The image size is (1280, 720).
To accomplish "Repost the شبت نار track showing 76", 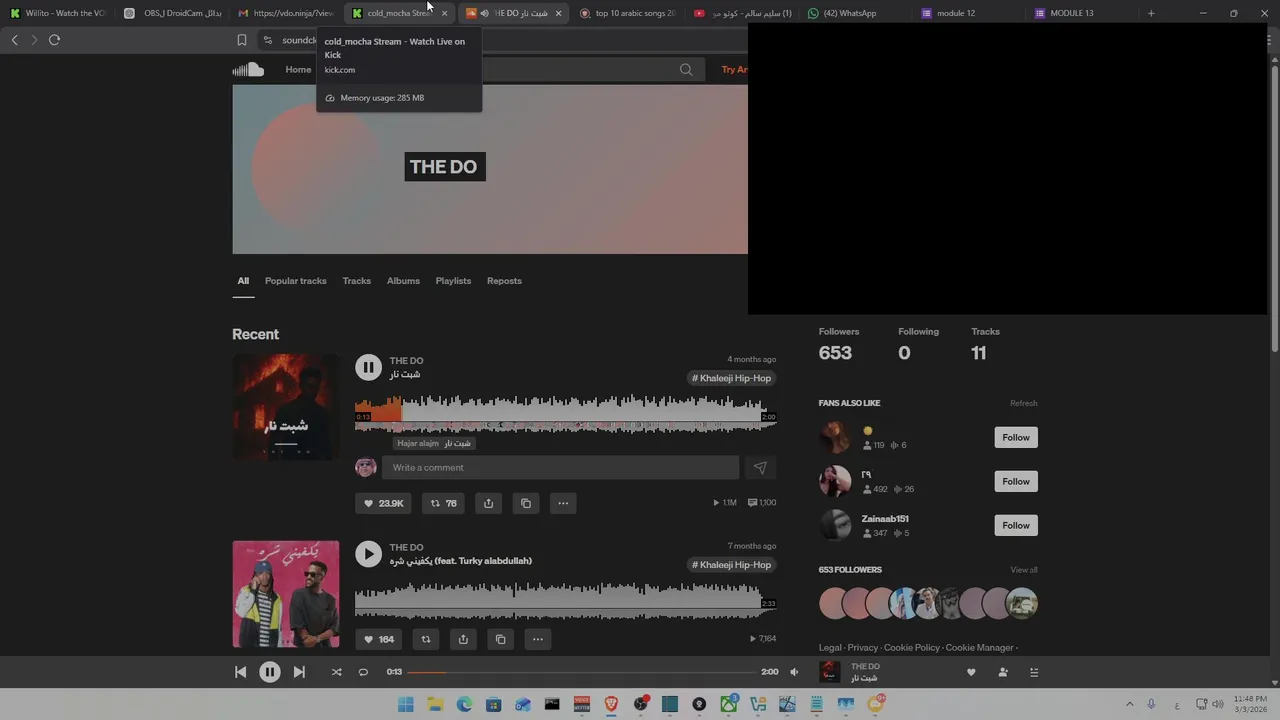I will click(x=443, y=503).
